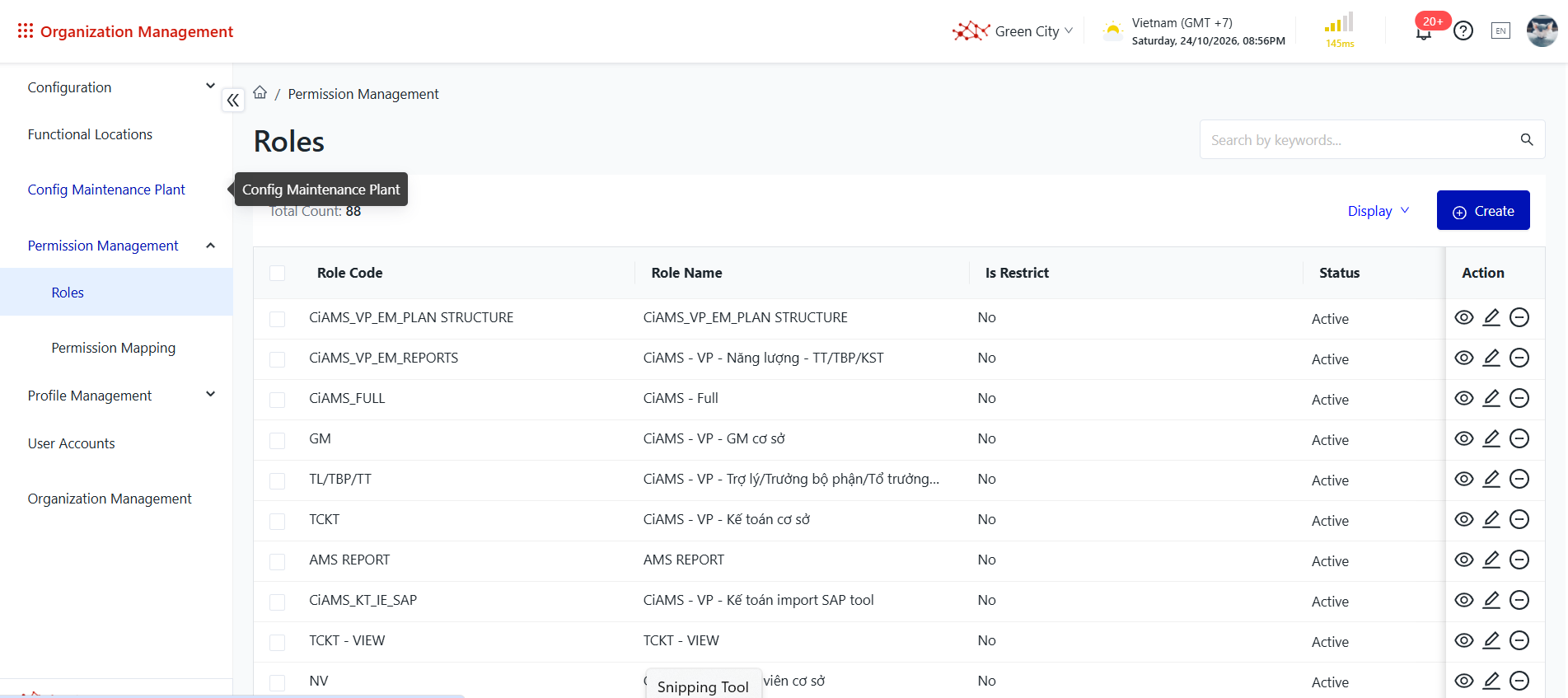Expand the Configuration menu chevron
This screenshot has height=698, width=1568.
(210, 86)
